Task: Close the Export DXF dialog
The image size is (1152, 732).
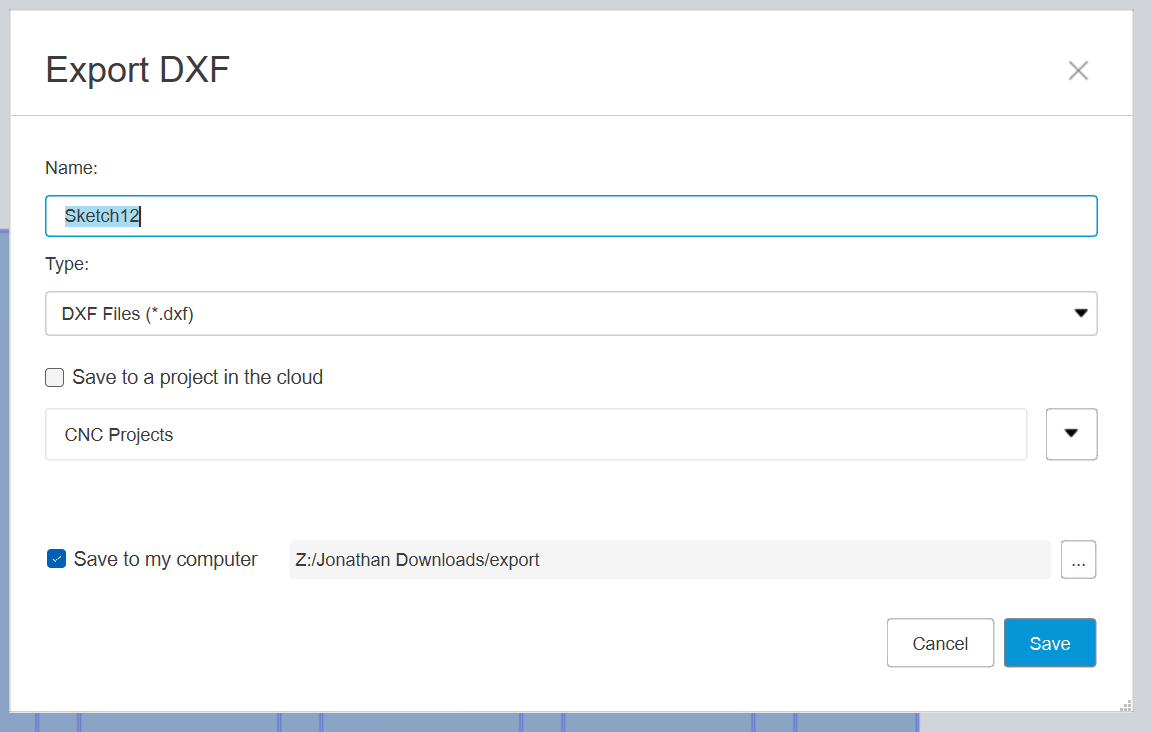Action: coord(1077,71)
